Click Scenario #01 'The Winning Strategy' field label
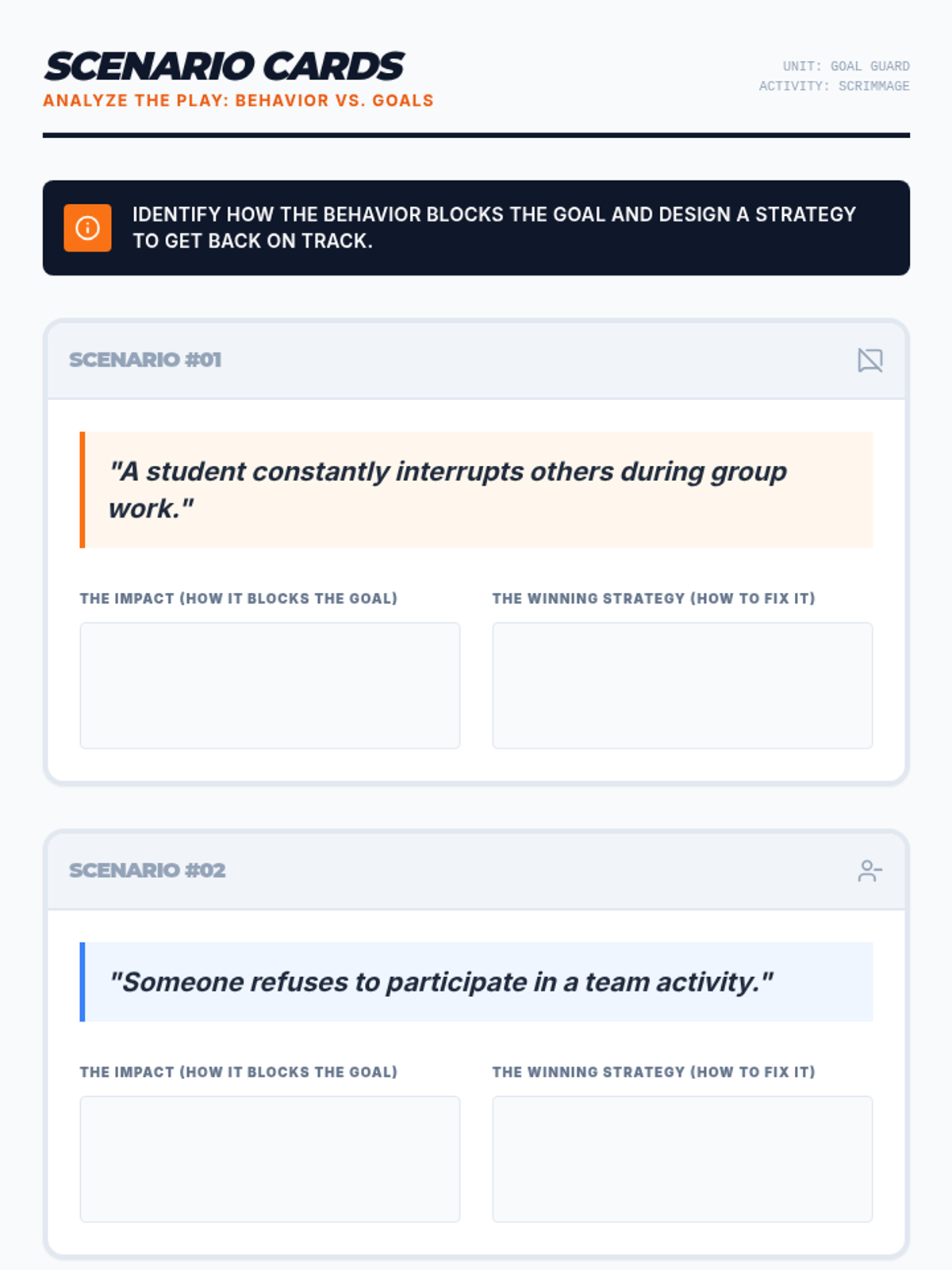This screenshot has height=1270, width=952. 654,598
